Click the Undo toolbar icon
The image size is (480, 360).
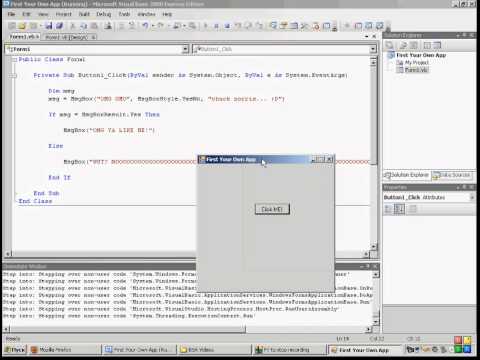(145, 26)
